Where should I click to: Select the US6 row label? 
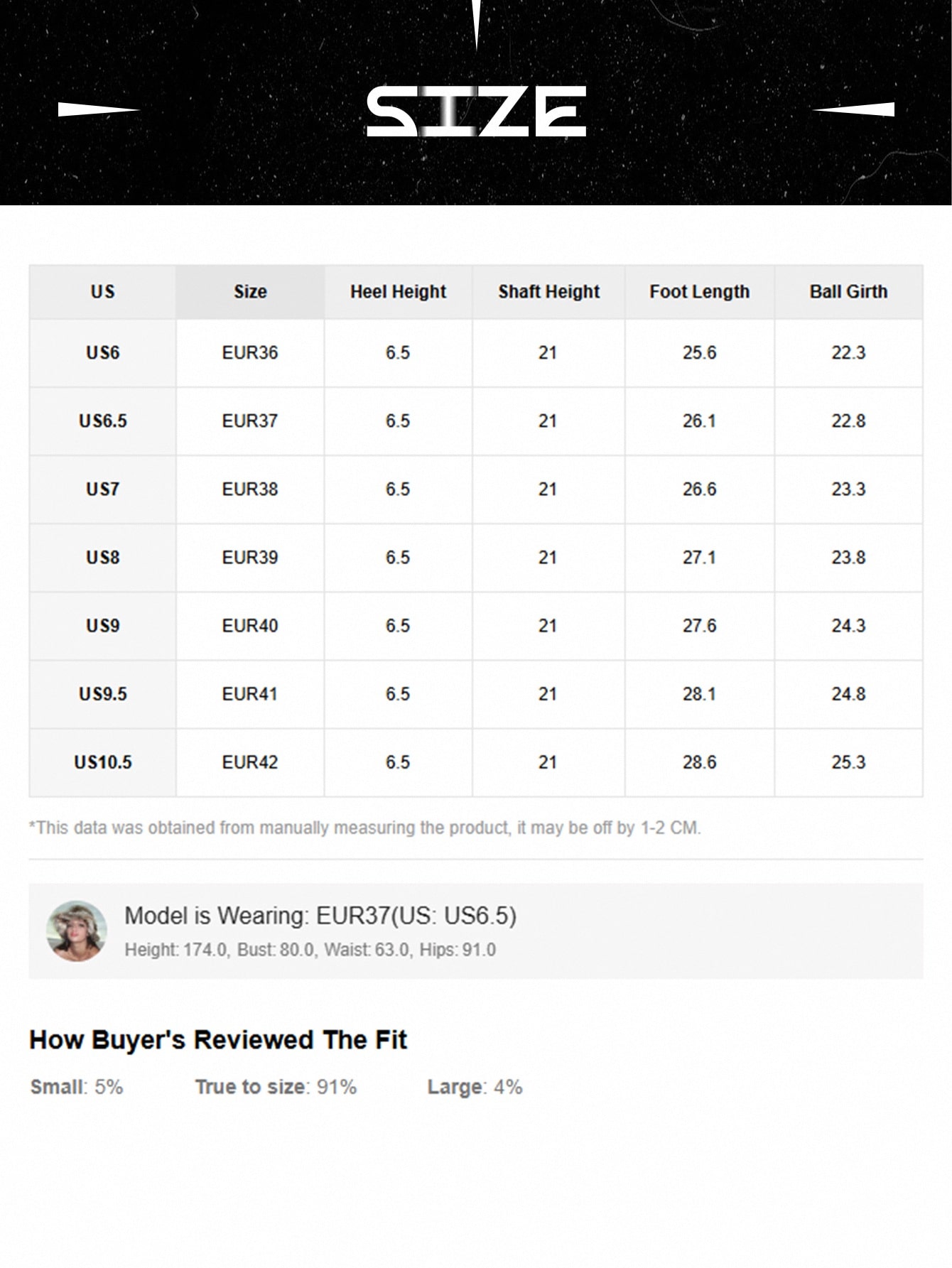pos(102,353)
